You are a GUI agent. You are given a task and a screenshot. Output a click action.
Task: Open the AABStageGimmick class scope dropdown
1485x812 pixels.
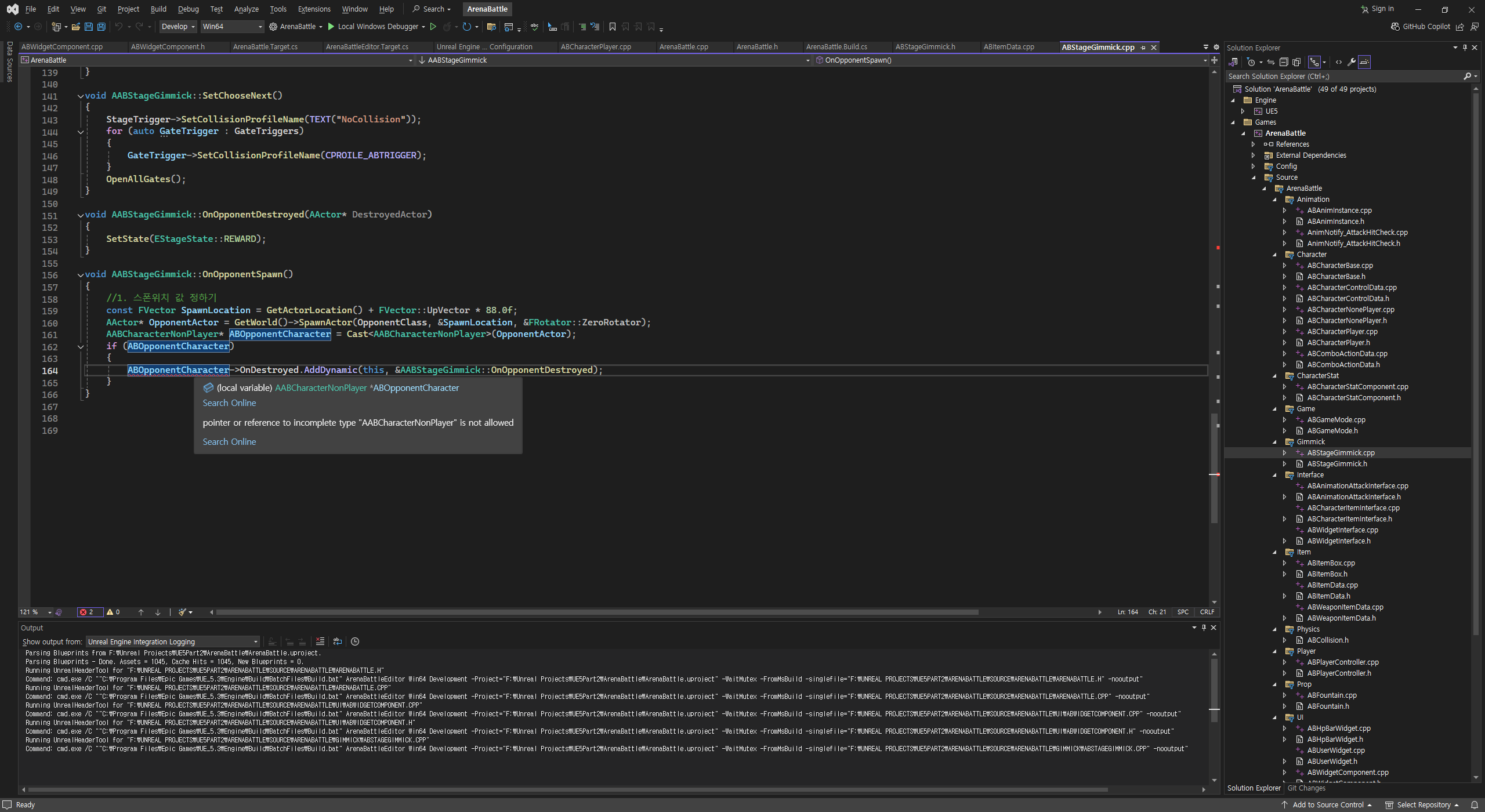[x=614, y=60]
